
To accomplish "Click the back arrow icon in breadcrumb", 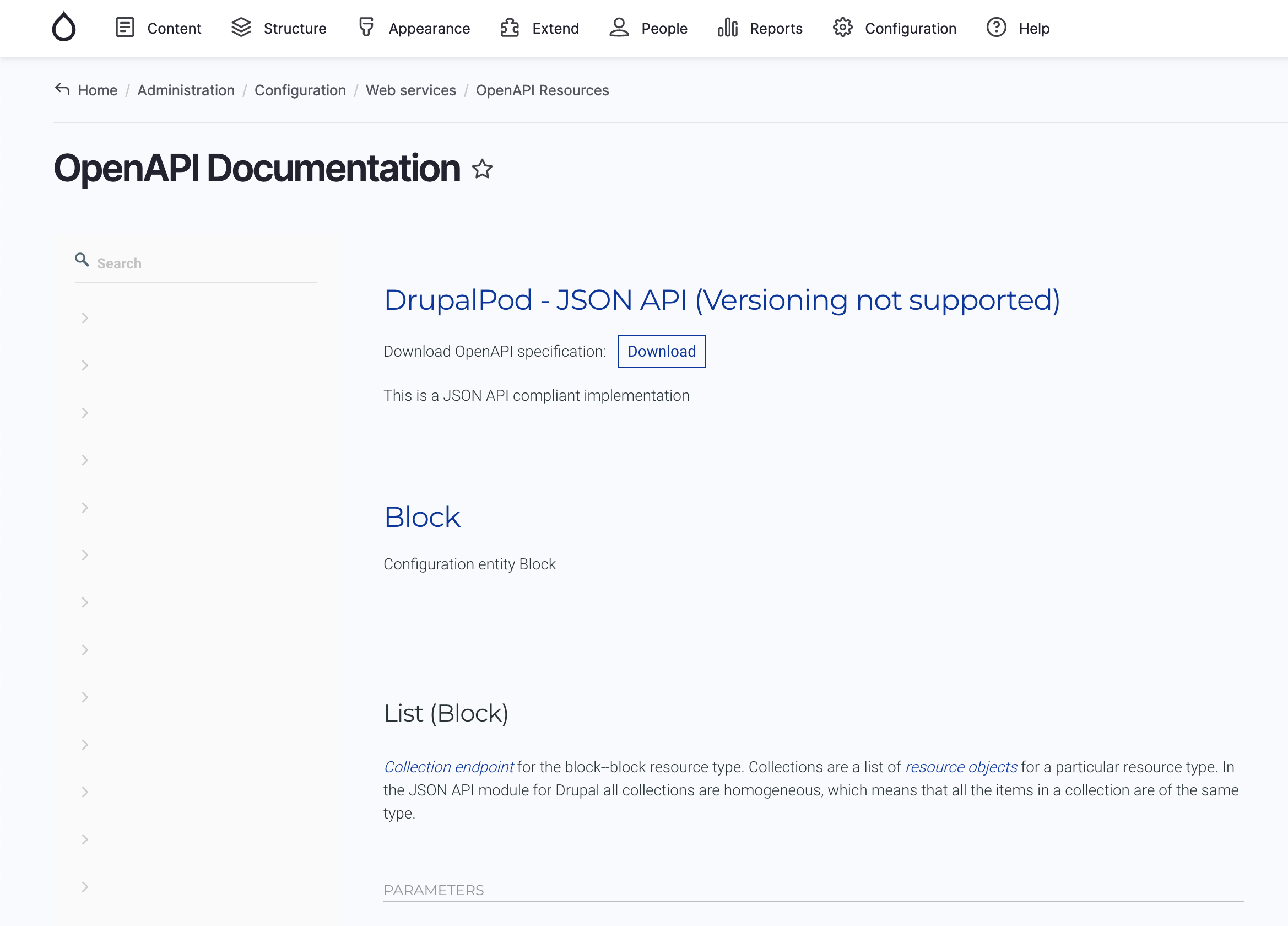I will (62, 90).
